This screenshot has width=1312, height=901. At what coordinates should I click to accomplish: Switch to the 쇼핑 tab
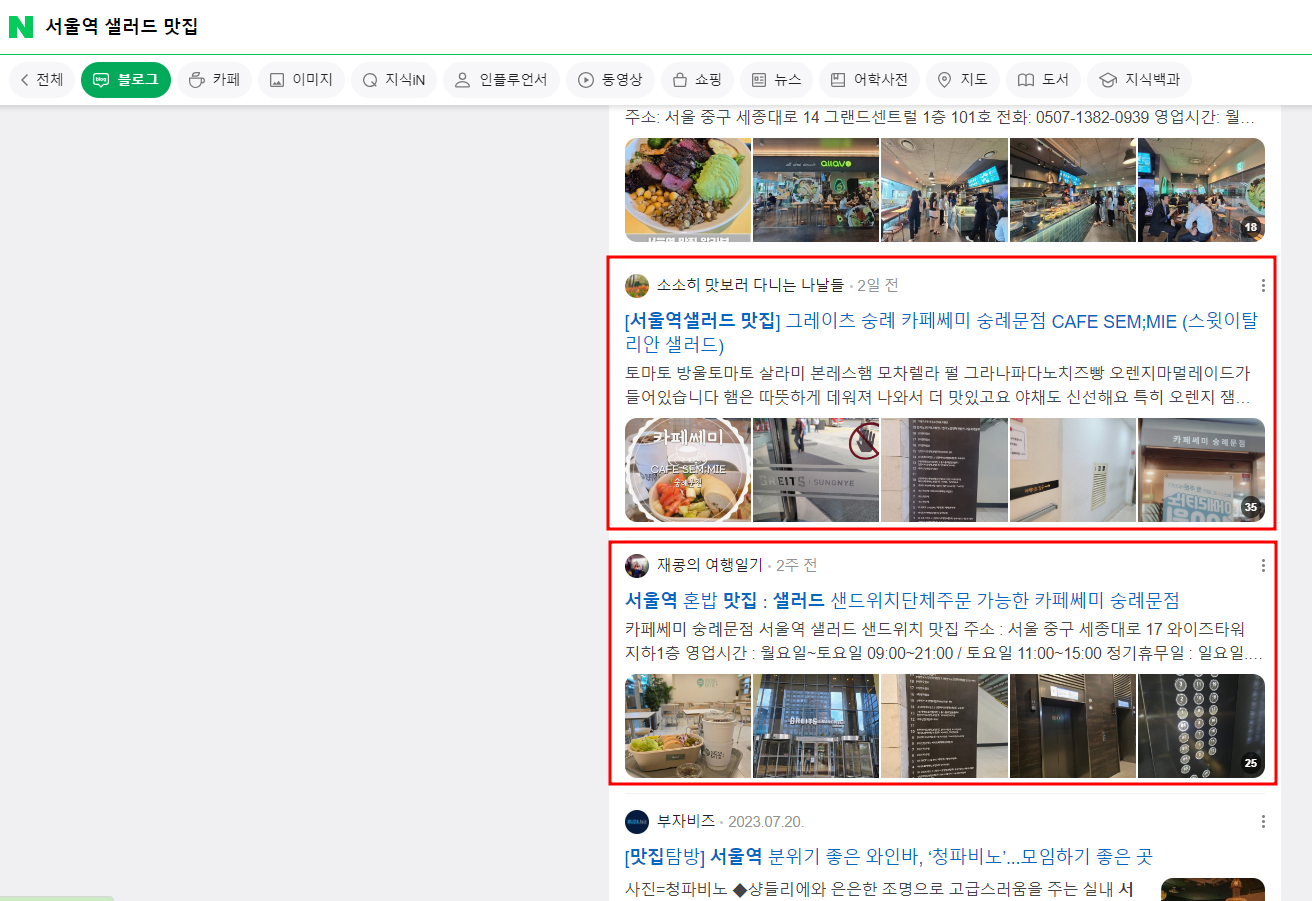click(x=697, y=80)
